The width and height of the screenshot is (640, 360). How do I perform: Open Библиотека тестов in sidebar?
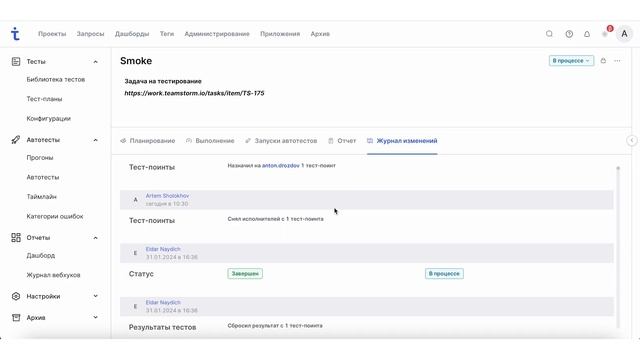[56, 80]
